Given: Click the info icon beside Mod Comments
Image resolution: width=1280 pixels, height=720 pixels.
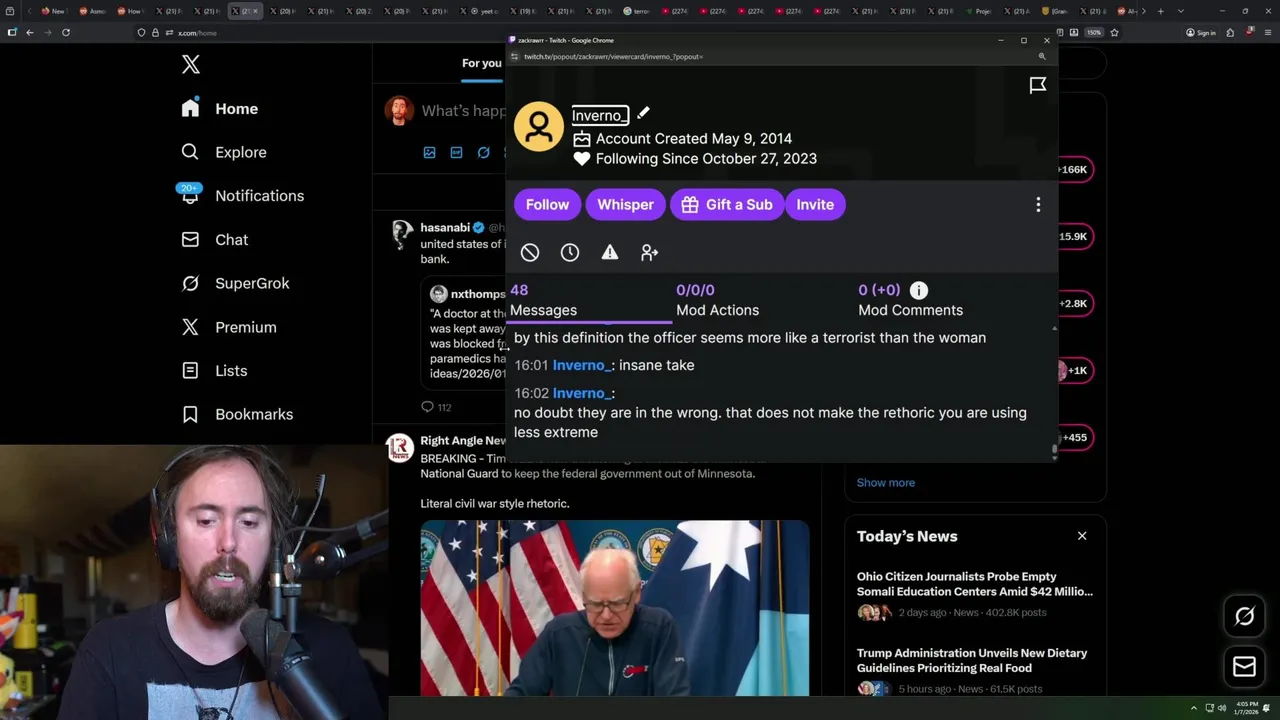Looking at the screenshot, I should tap(919, 290).
